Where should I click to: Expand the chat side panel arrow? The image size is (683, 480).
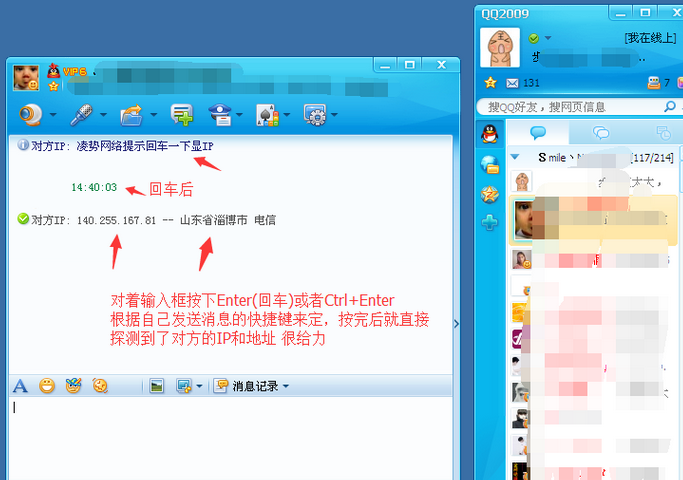click(456, 324)
